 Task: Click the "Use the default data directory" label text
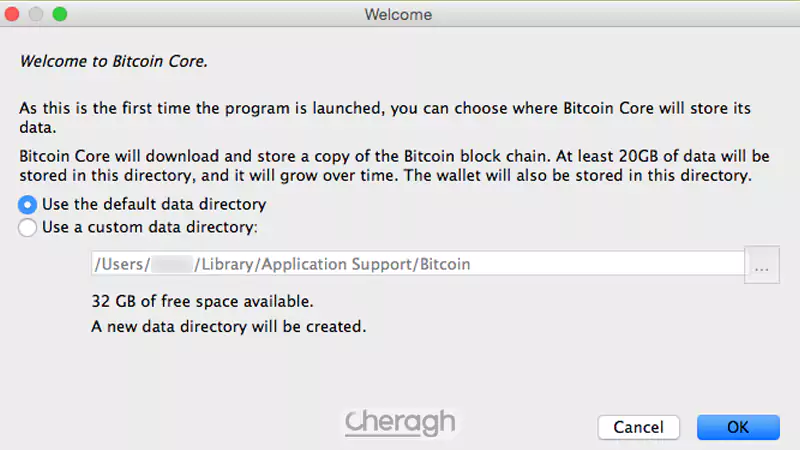tap(154, 205)
